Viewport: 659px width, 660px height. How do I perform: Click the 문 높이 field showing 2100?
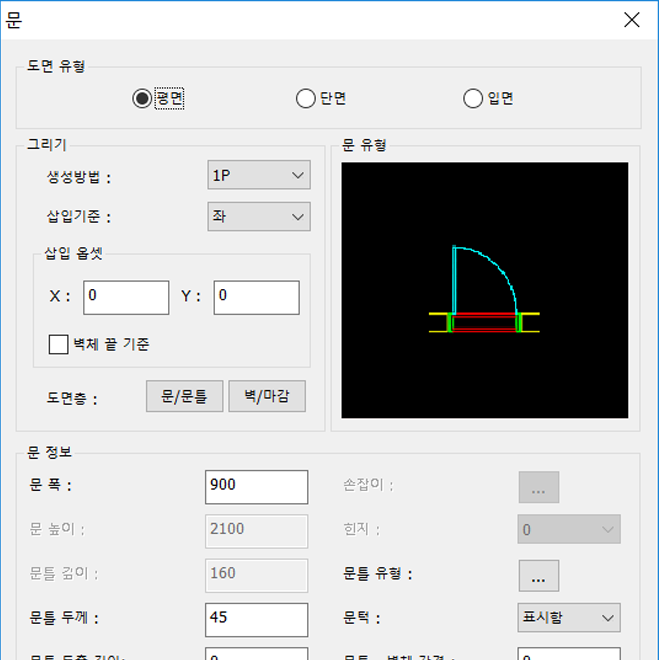click(x=257, y=531)
